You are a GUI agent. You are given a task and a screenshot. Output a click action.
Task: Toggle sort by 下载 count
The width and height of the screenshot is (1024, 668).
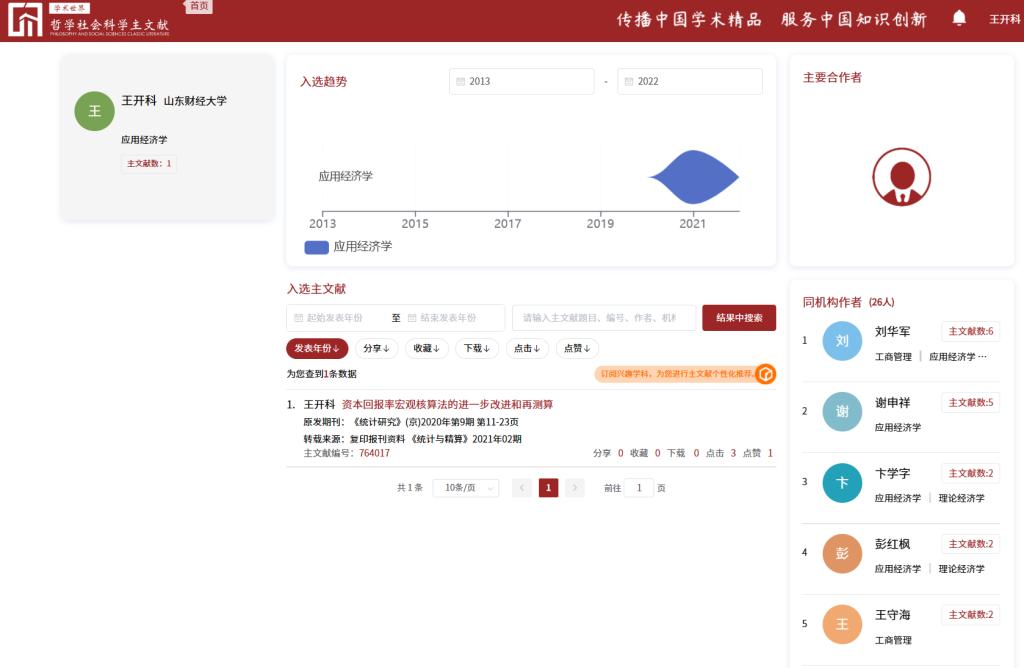(476, 348)
